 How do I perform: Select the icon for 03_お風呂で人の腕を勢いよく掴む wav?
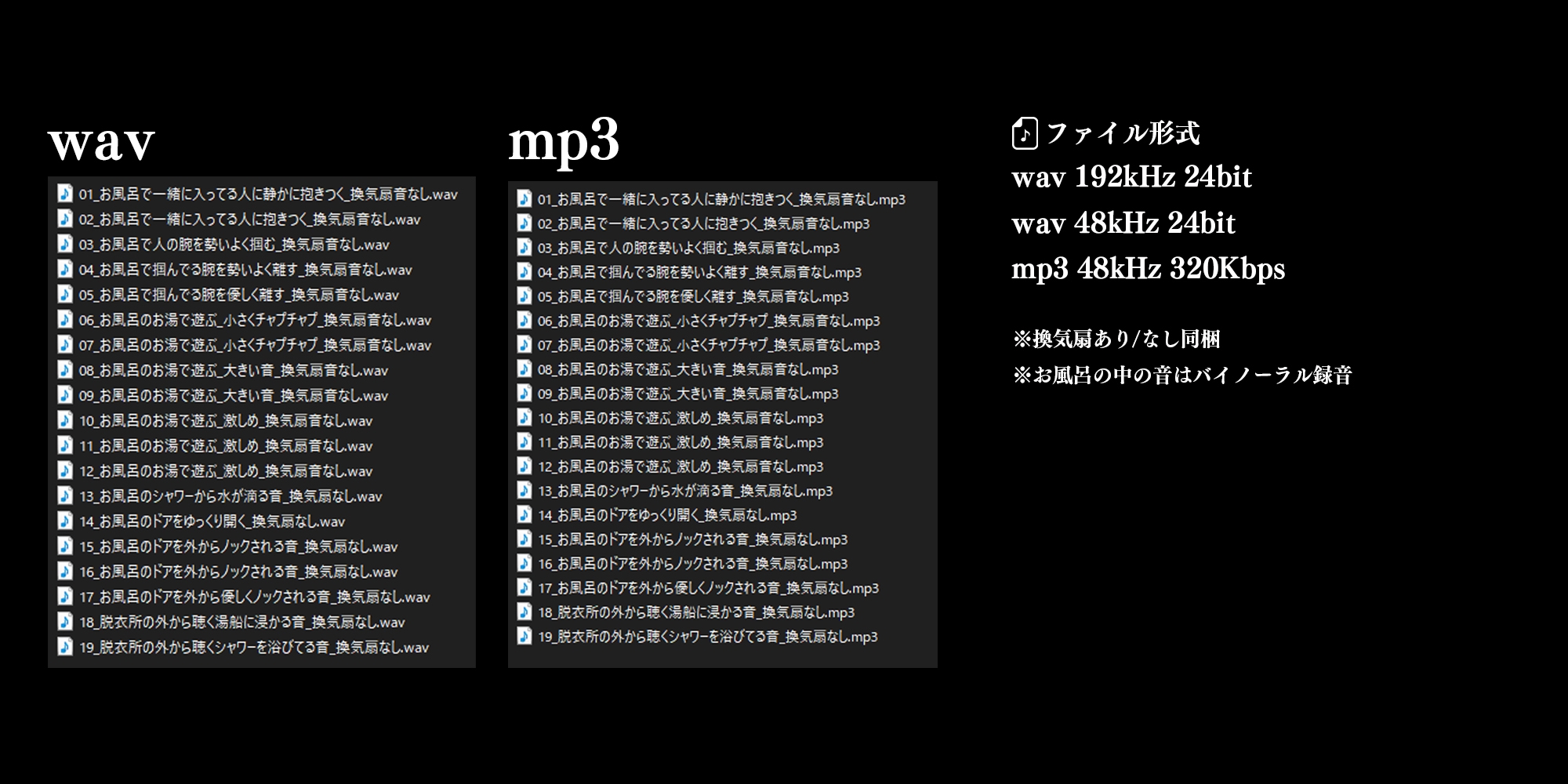(65, 244)
